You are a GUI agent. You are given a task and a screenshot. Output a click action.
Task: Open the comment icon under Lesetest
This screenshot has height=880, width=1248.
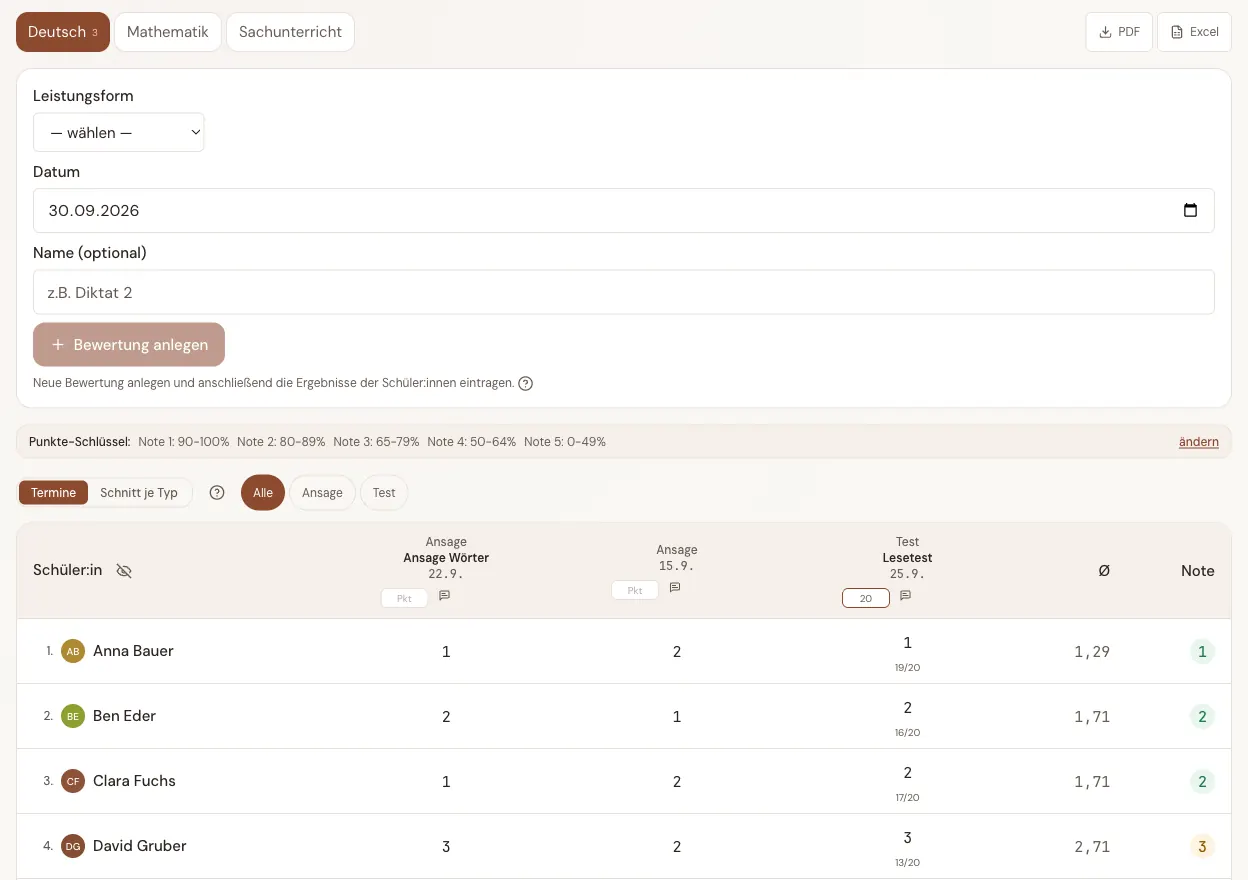coord(905,596)
